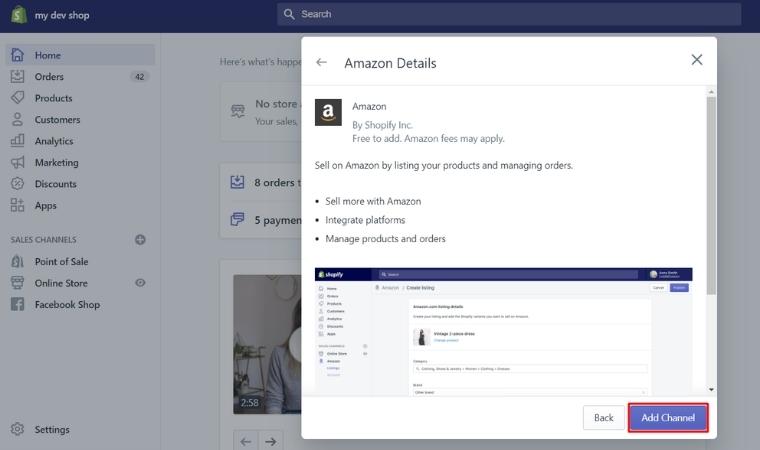The width and height of the screenshot is (760, 450).
Task: Click the No store storefront icon
Action: (x=238, y=112)
